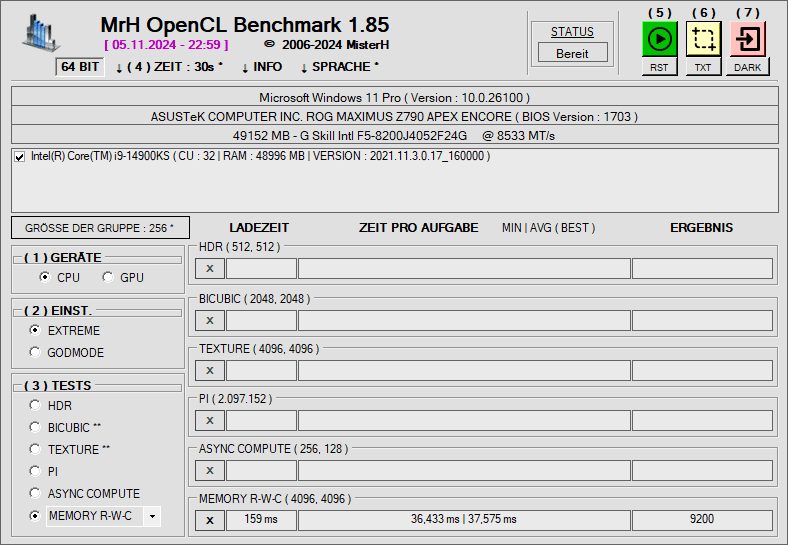Viewport: 788px width, 545px height.
Task: Click the green Run benchmark play icon
Action: [x=659, y=39]
